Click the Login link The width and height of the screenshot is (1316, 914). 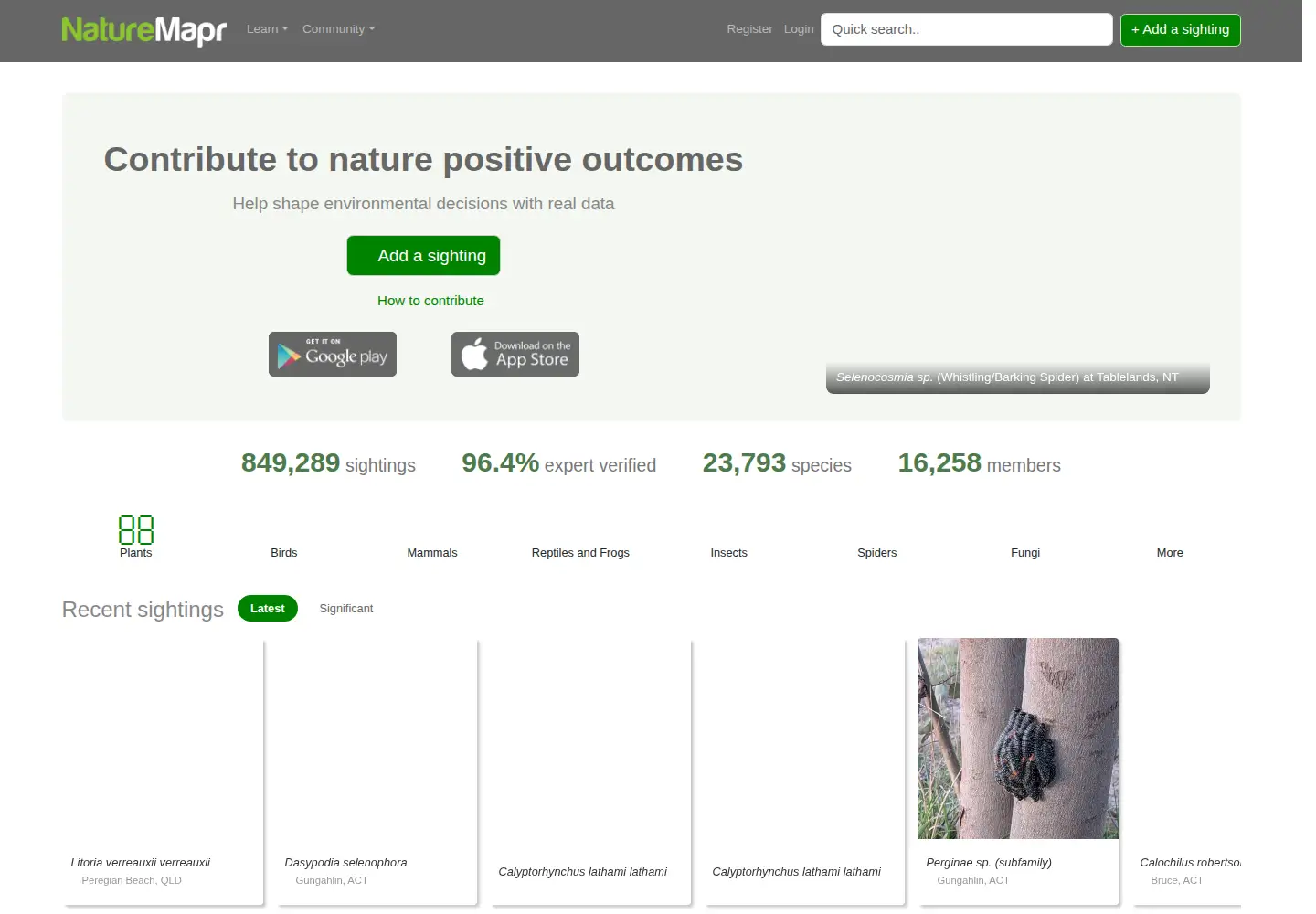[799, 29]
